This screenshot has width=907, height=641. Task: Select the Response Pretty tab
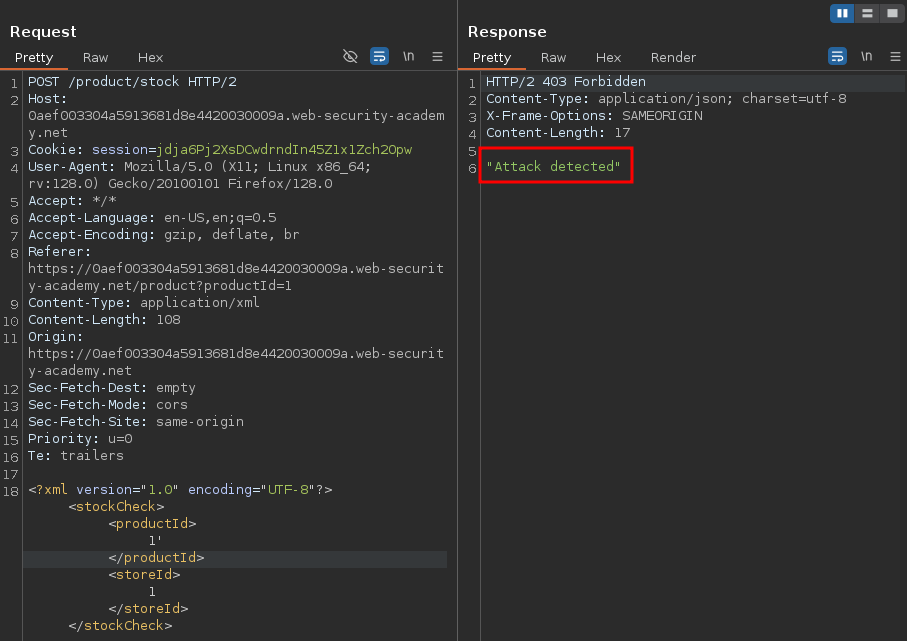pos(492,58)
